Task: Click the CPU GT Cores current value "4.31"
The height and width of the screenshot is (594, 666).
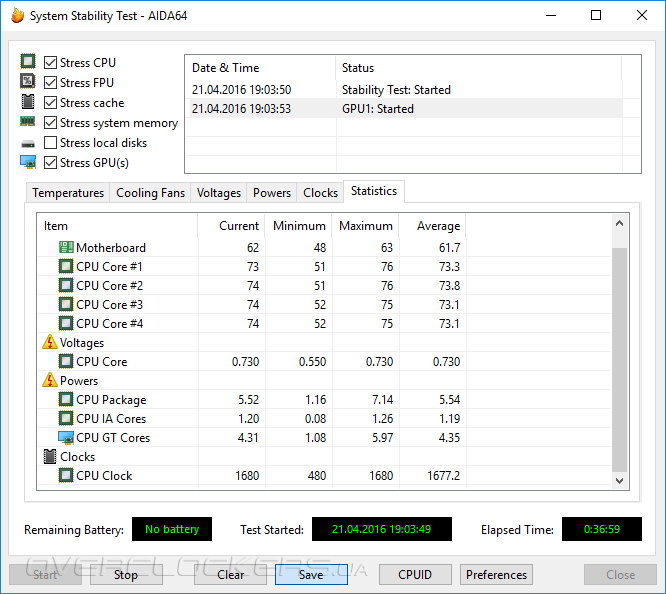Action: pyautogui.click(x=248, y=438)
